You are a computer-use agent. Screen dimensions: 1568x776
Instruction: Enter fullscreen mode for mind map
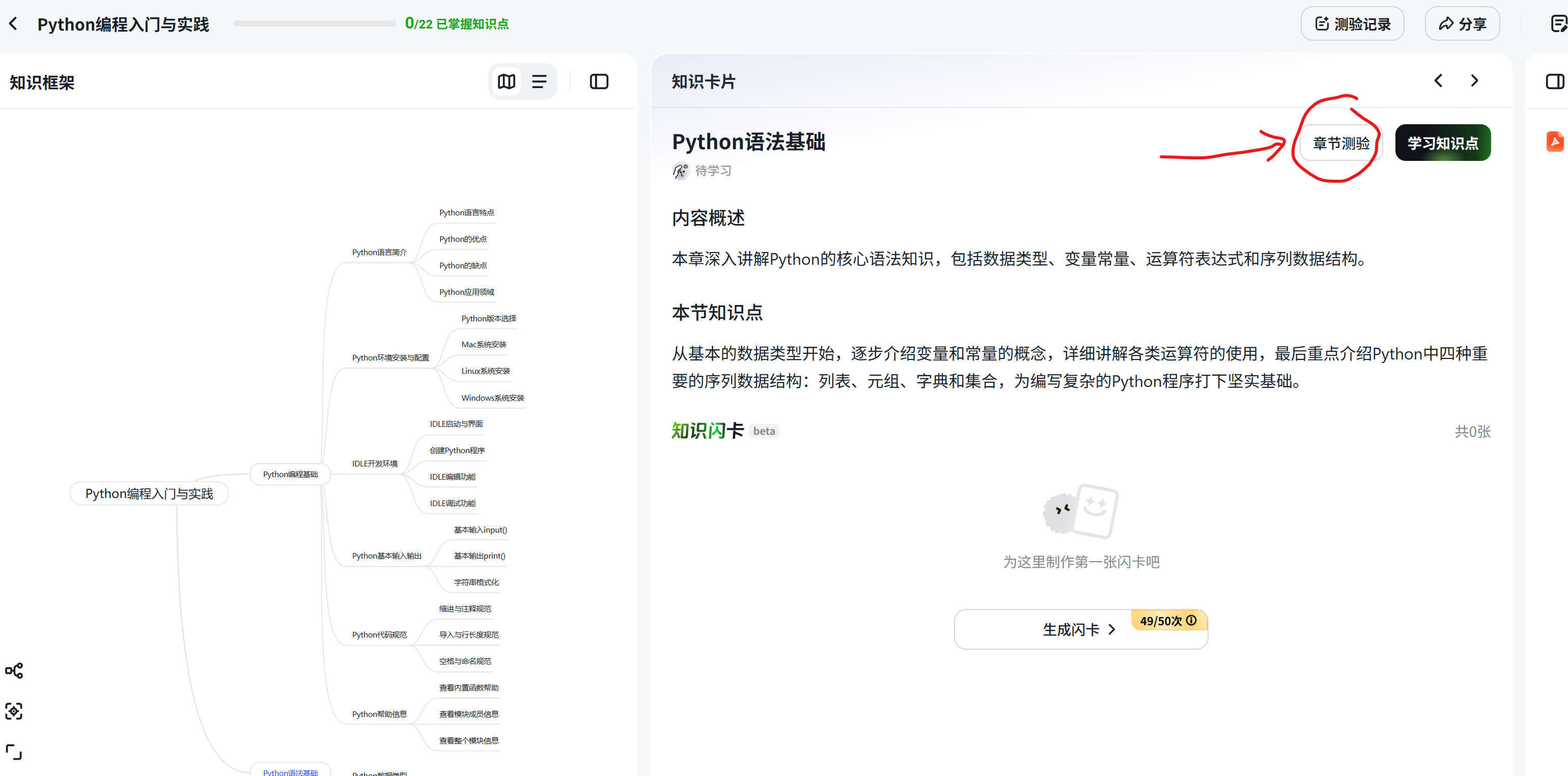tap(14, 752)
